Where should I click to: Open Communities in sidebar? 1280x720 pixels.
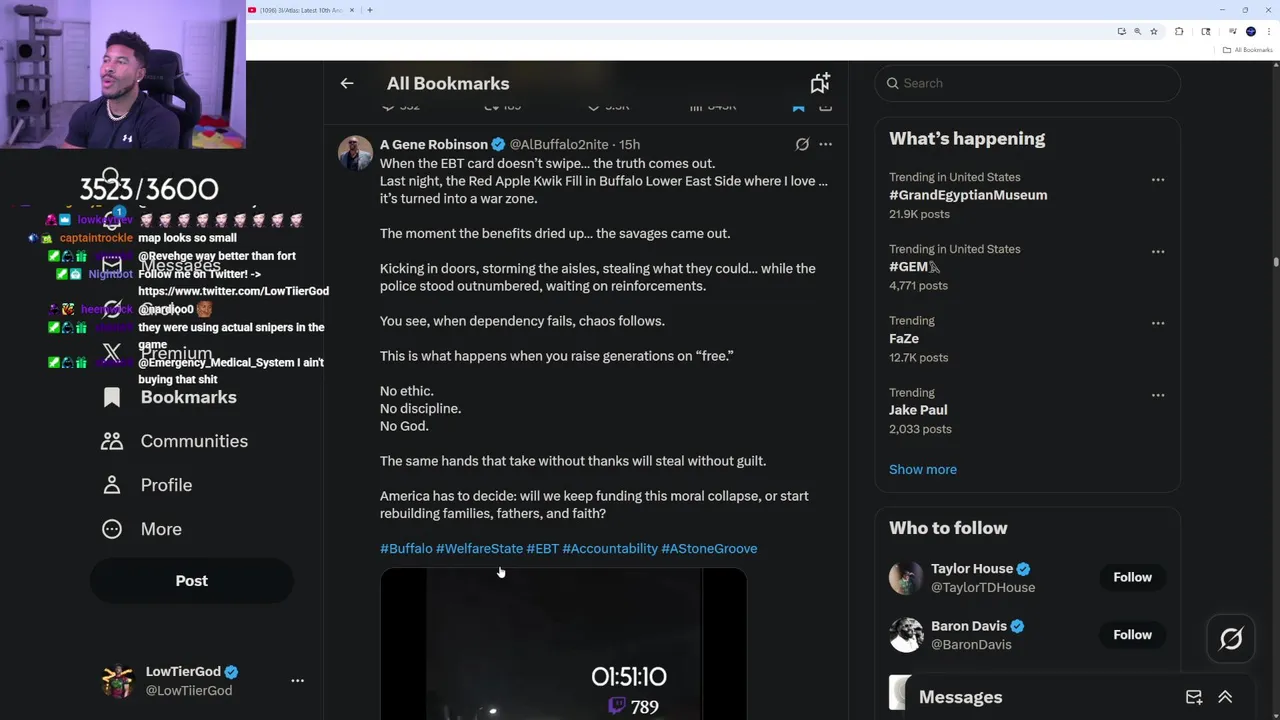(x=175, y=441)
